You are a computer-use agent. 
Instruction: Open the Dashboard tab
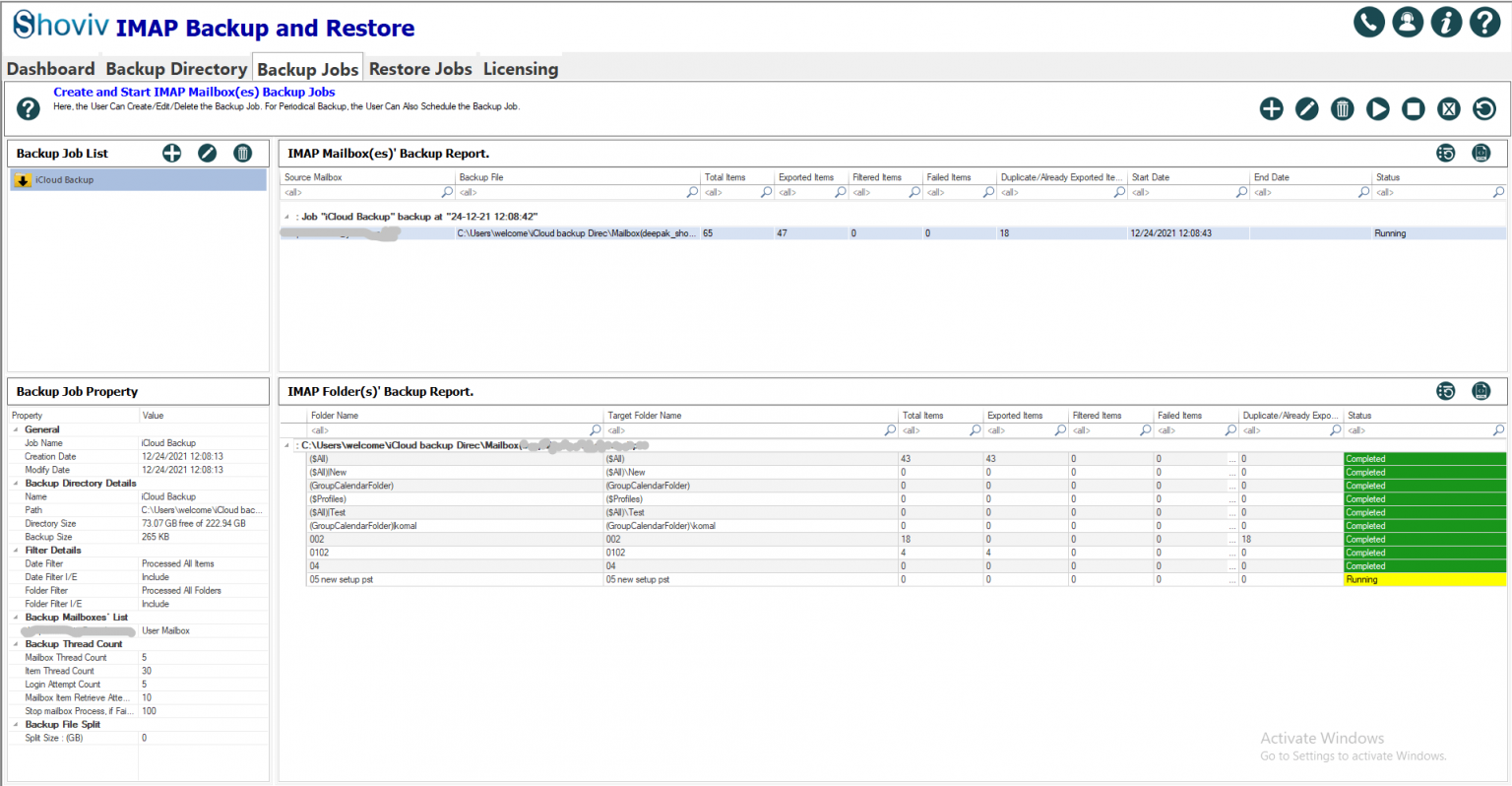tap(51, 69)
